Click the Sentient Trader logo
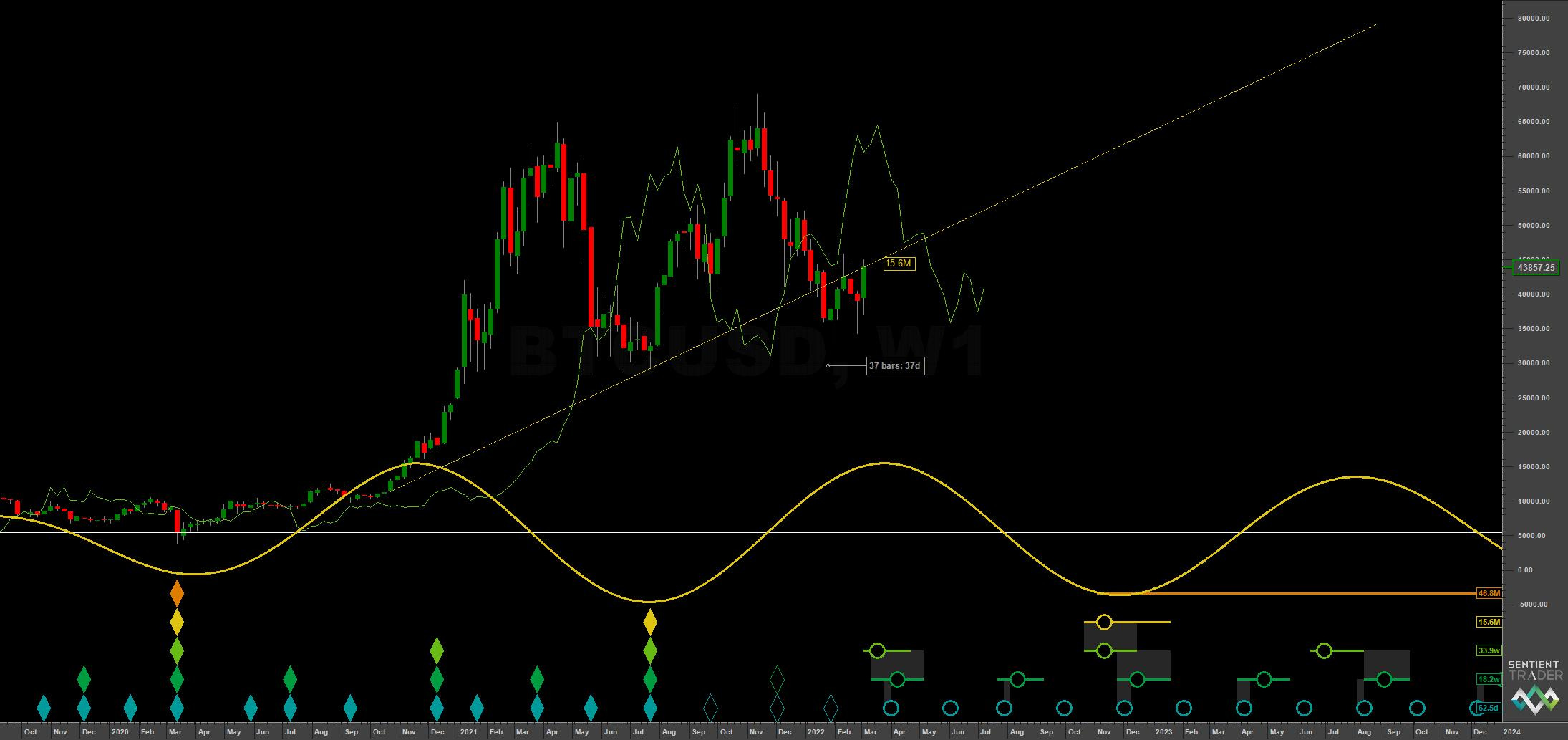Screen dimensions: 1568x740 coord(1535,687)
